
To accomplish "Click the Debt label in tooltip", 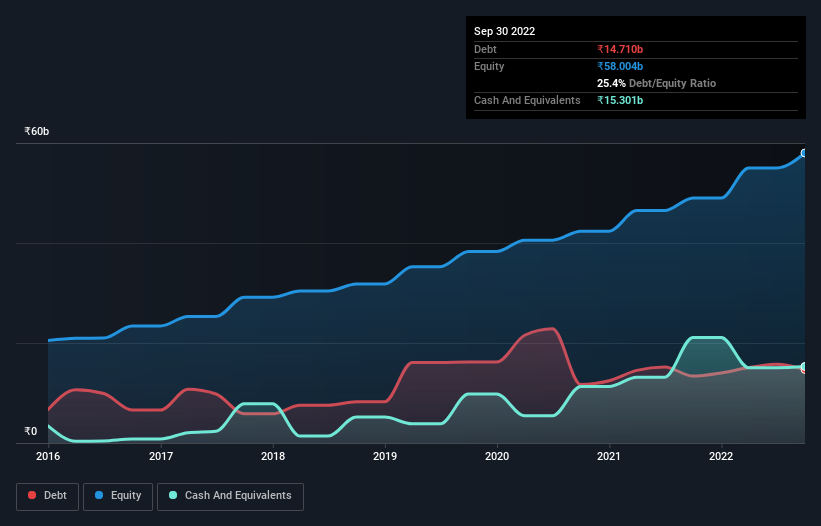I will [485, 49].
